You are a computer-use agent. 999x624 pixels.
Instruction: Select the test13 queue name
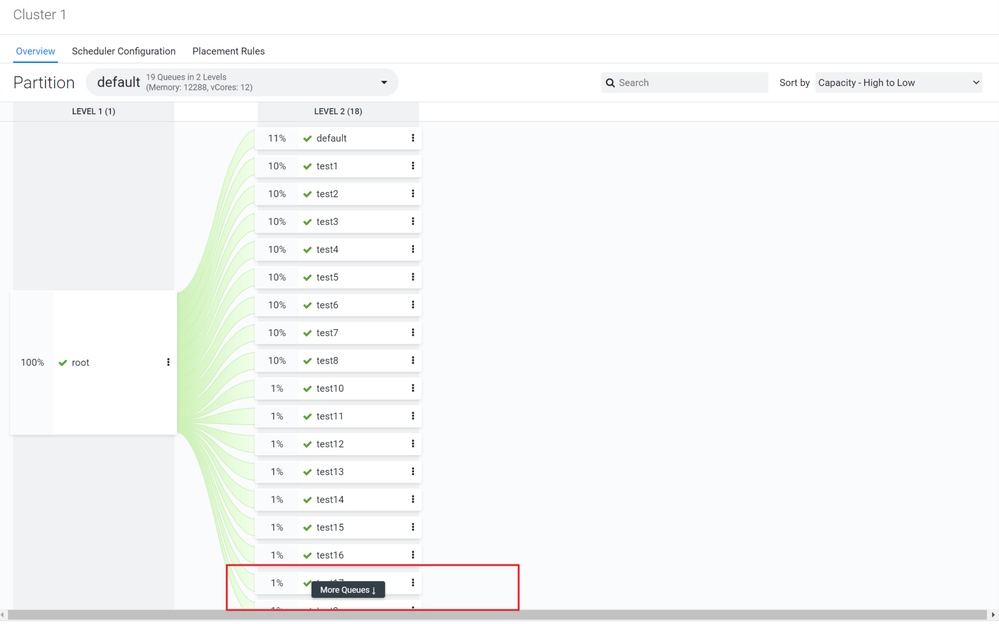330,472
